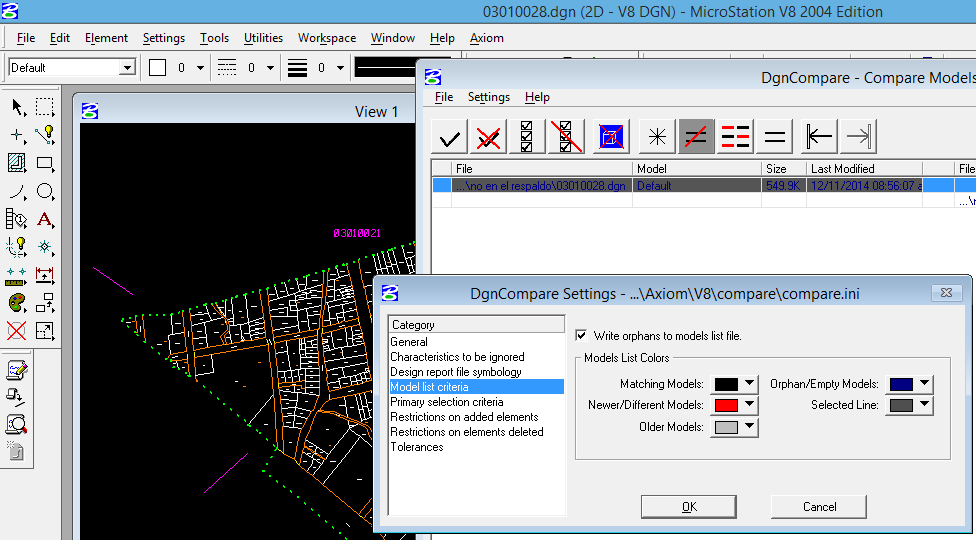Select the General category
This screenshot has width=976, height=540.
click(x=409, y=342)
